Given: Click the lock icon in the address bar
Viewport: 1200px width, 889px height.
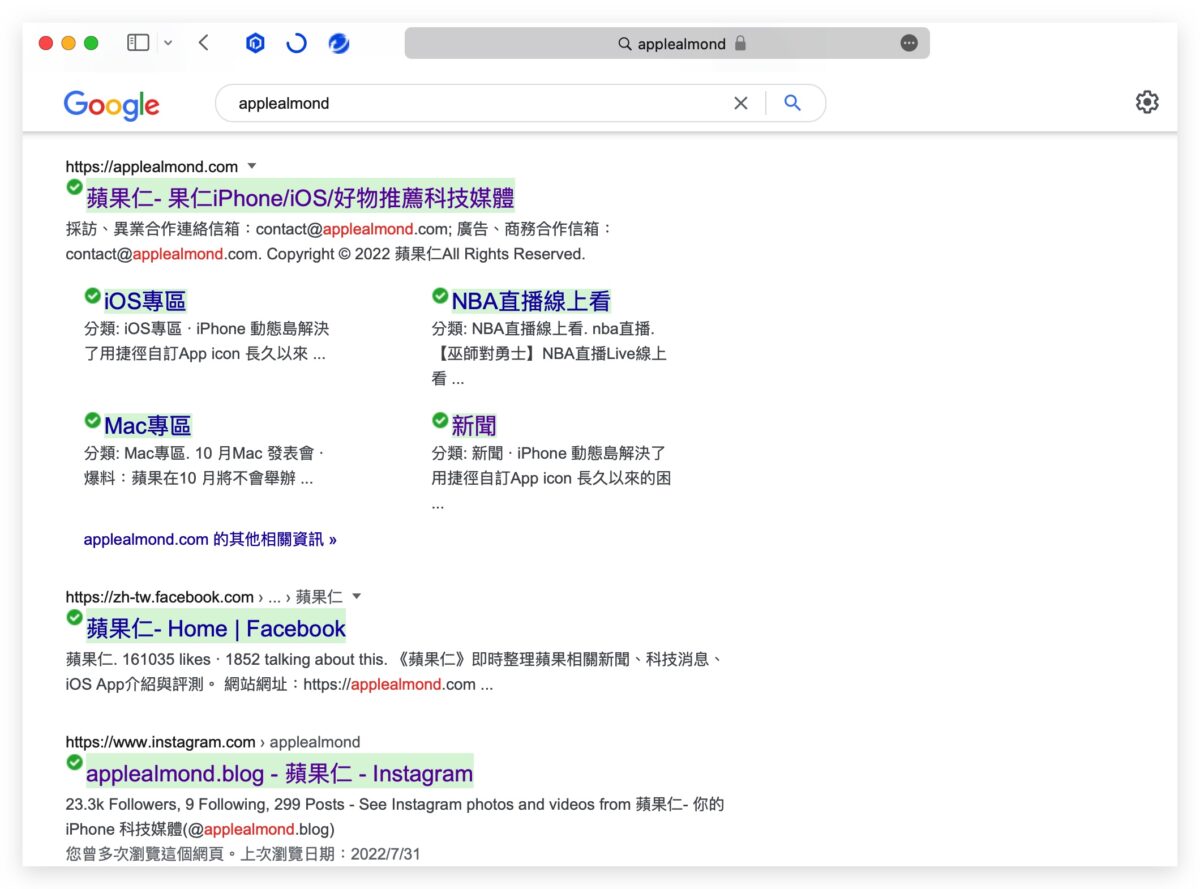Looking at the screenshot, I should (x=740, y=43).
